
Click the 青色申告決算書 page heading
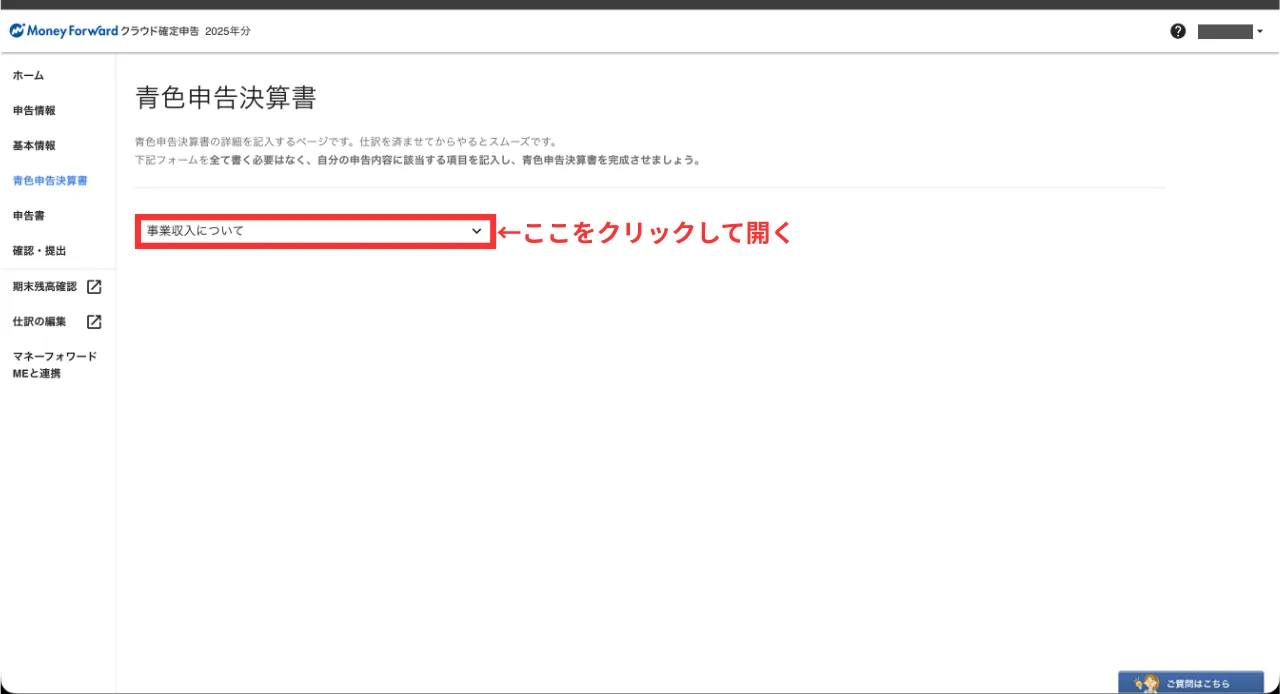[x=225, y=98]
